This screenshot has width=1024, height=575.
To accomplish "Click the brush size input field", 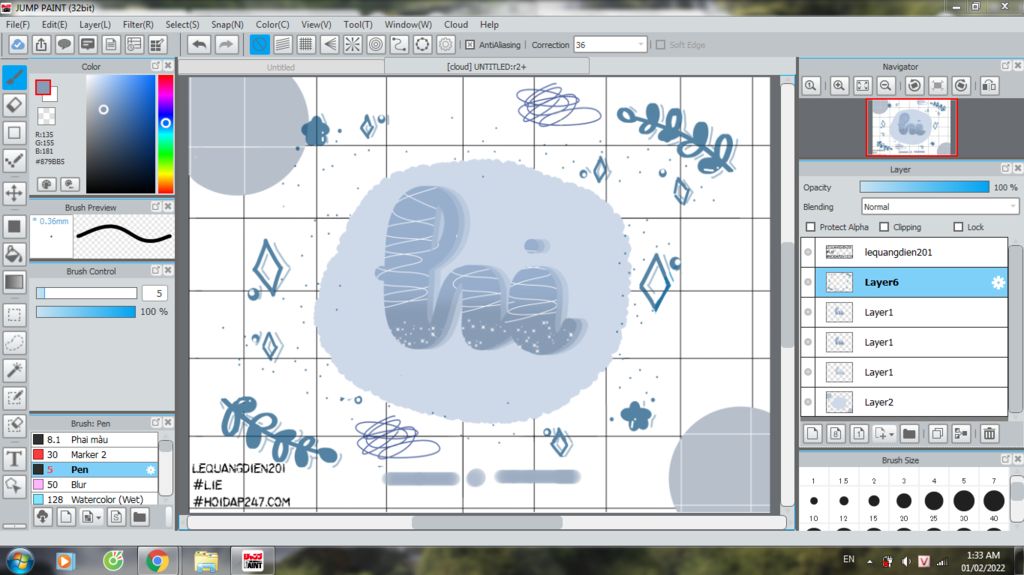I will (x=154, y=293).
